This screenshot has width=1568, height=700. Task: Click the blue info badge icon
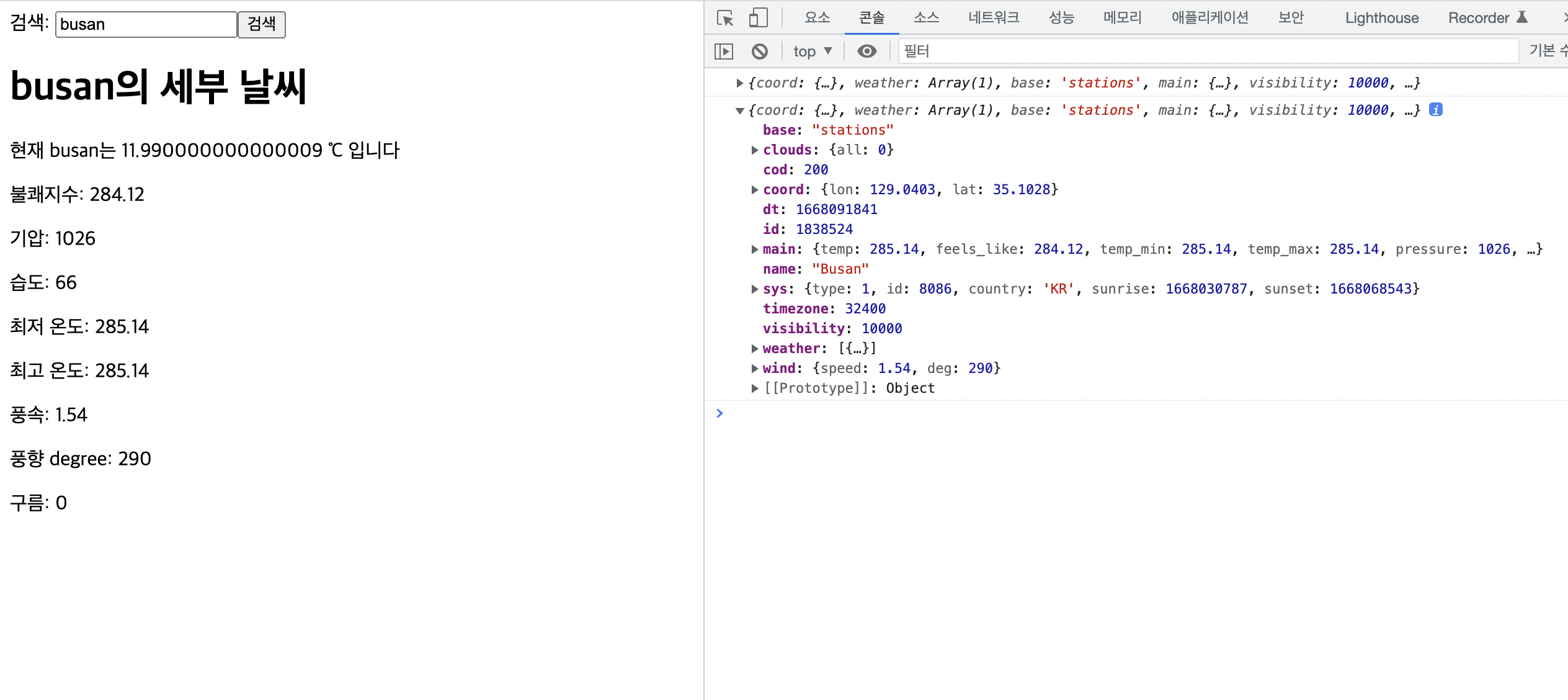pos(1436,110)
